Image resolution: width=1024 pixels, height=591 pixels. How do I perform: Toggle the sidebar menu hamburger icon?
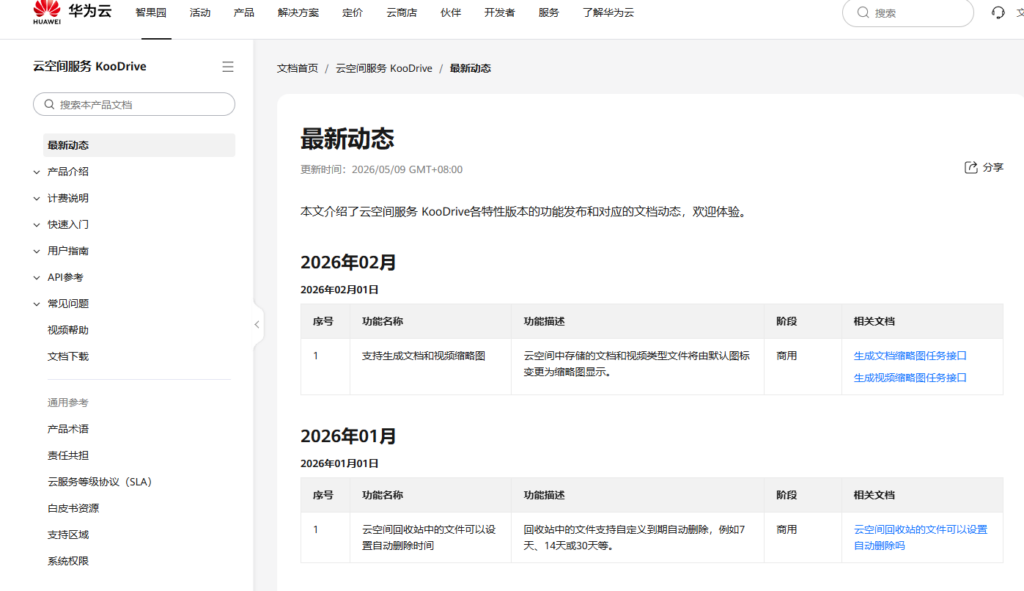228,67
